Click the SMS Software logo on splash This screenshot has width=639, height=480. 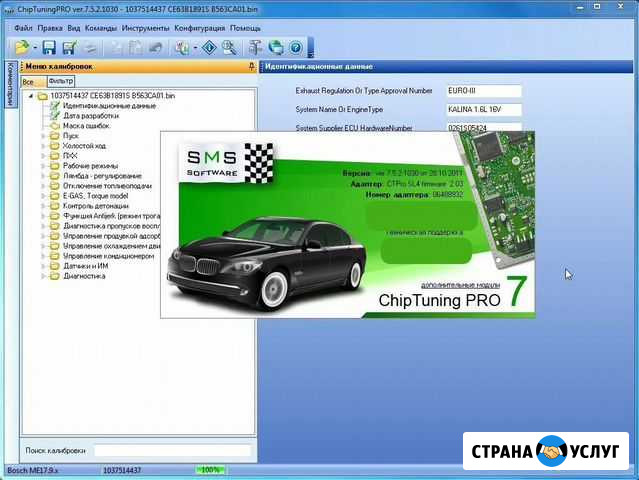(x=227, y=163)
